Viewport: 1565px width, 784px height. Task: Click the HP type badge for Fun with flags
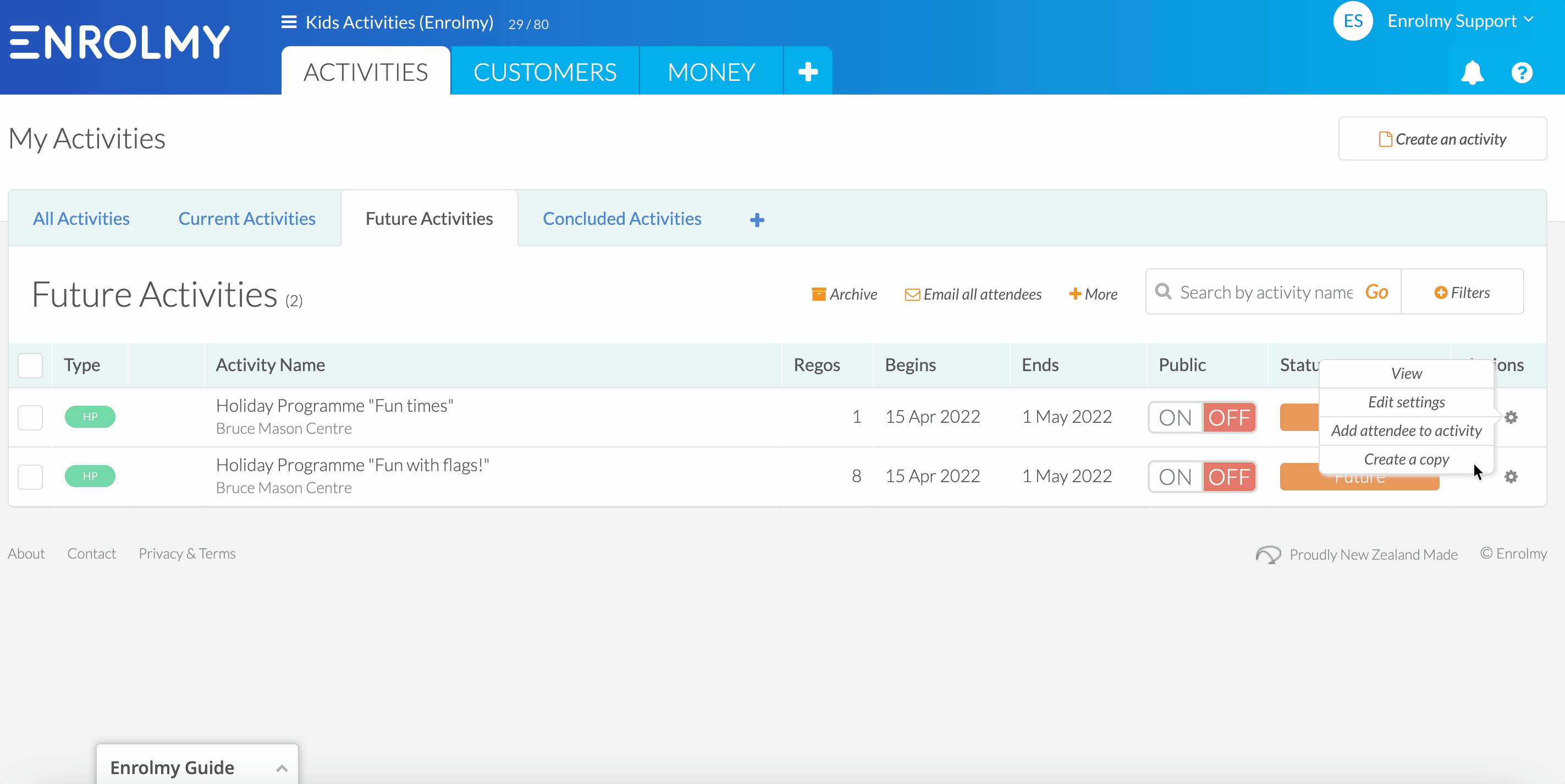coord(90,476)
